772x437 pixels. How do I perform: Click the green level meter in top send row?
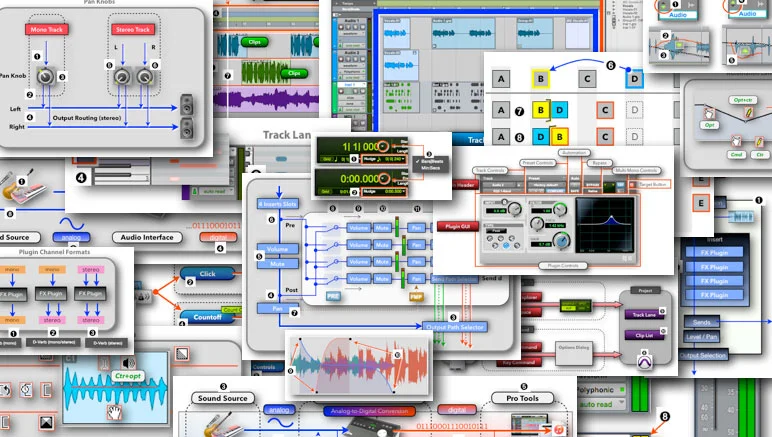(x=397, y=227)
